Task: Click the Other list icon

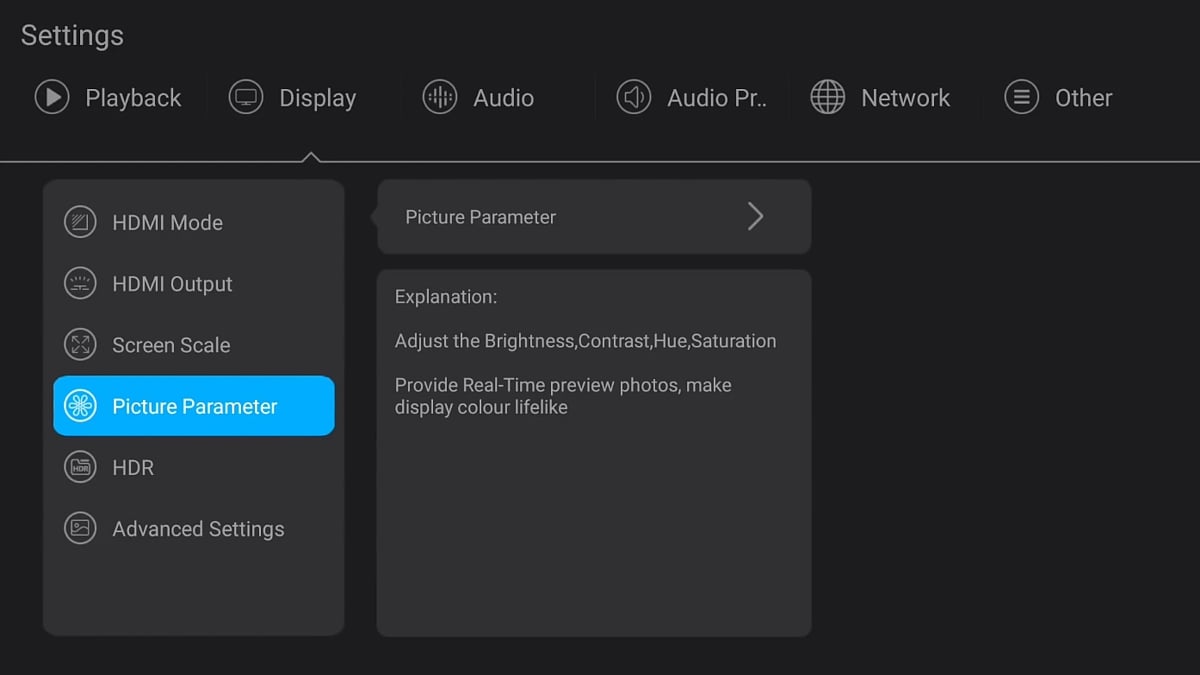Action: tap(1021, 98)
